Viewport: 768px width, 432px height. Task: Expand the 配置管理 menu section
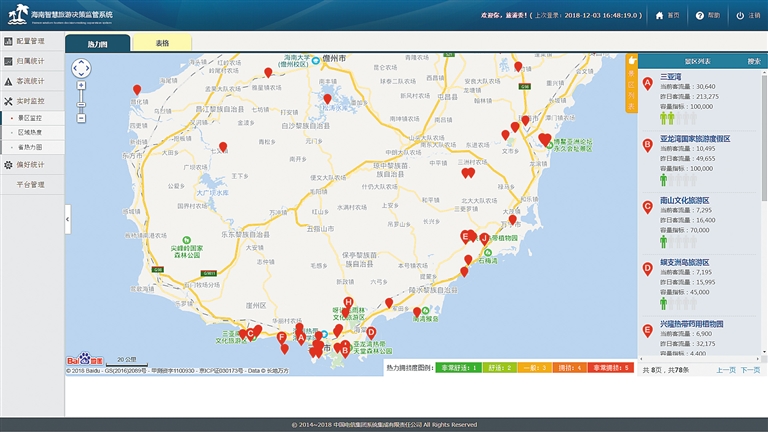point(30,41)
